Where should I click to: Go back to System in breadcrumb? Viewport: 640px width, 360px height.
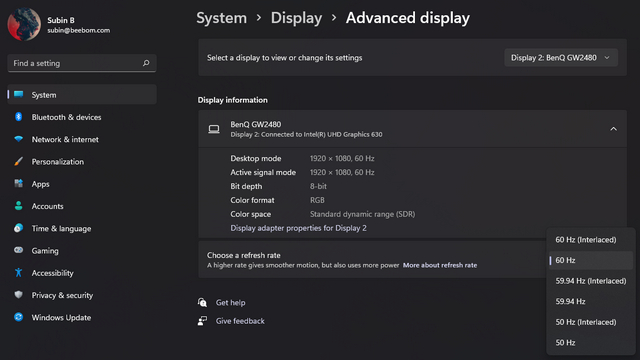(222, 18)
